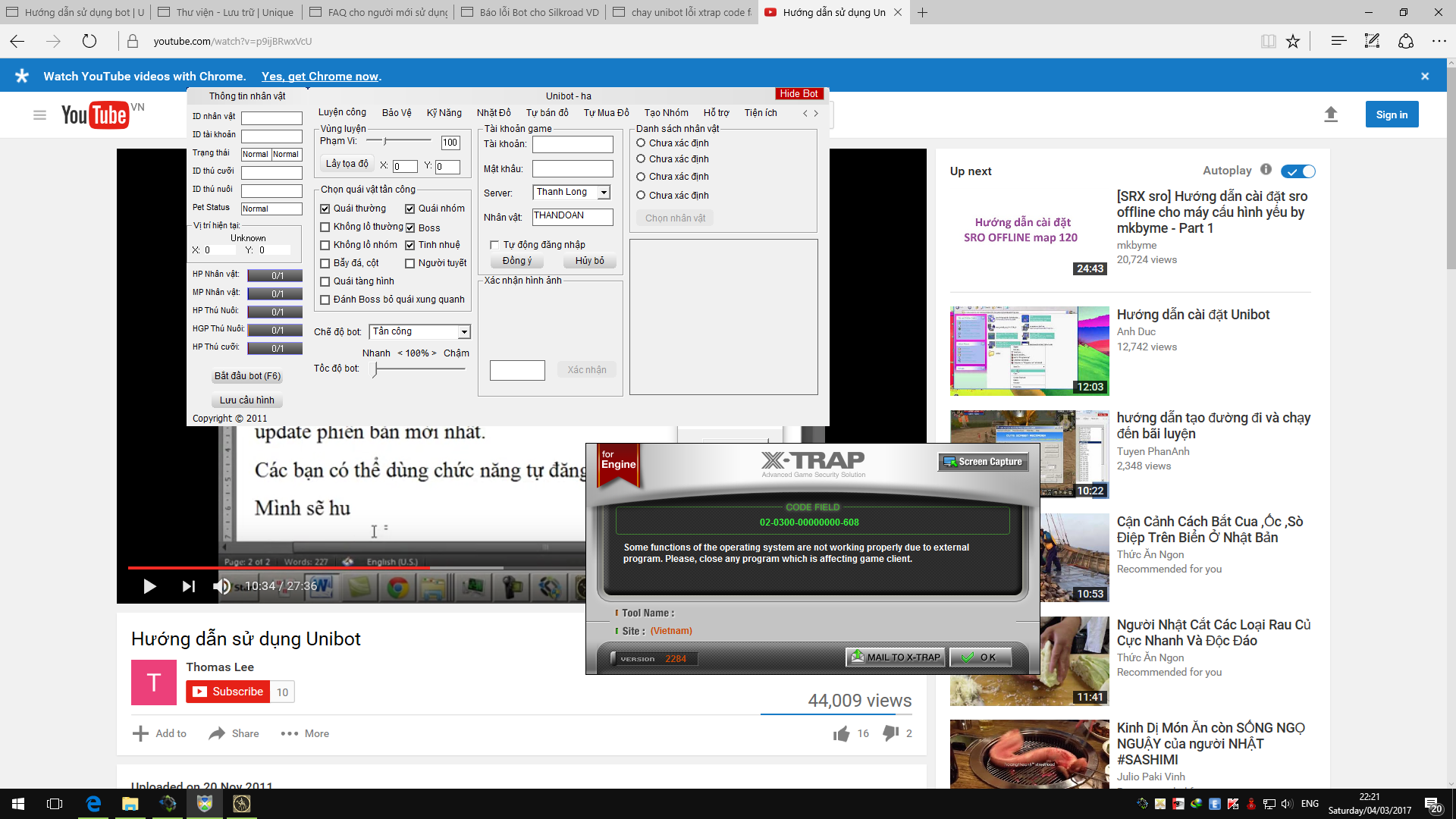1456x819 pixels.
Task: Add page to favorites star
Action: (1293, 41)
